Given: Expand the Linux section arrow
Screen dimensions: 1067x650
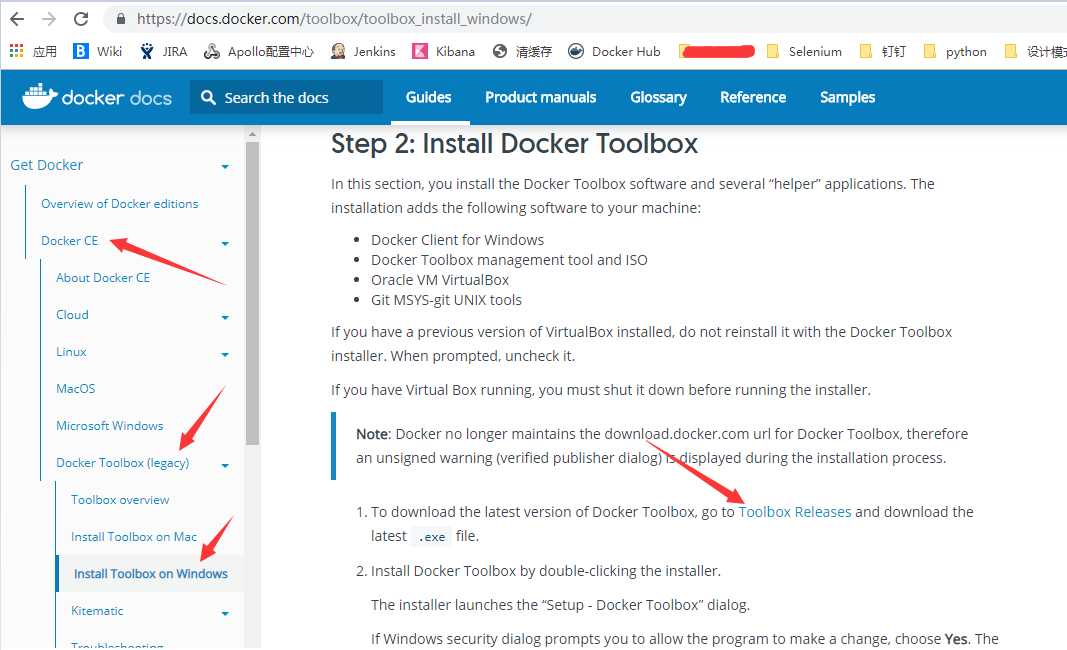Looking at the screenshot, I should tap(225, 355).
